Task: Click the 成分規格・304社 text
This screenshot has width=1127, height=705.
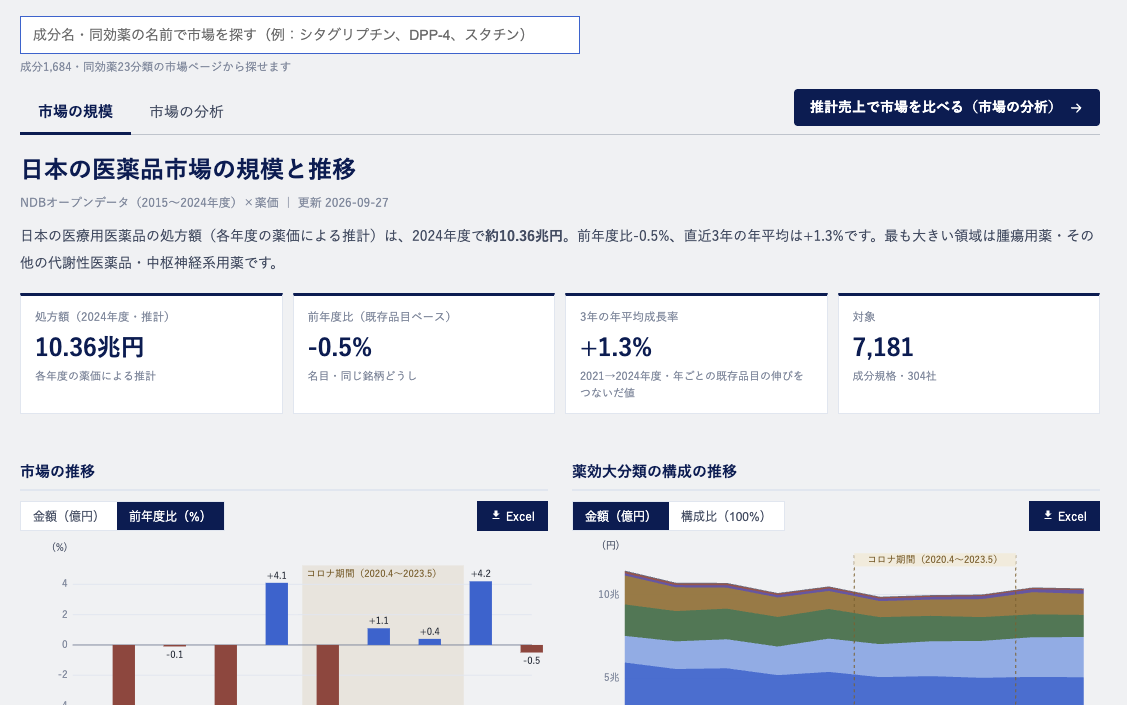Action: coord(894,376)
